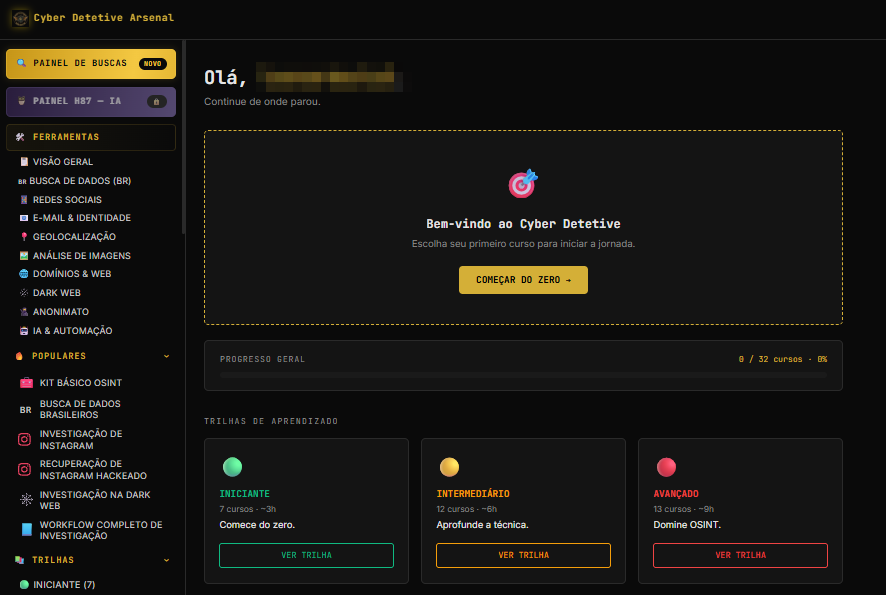This screenshot has height=595, width=886.
Task: Click Ver Trilha on the Iniciante card
Action: pos(306,555)
